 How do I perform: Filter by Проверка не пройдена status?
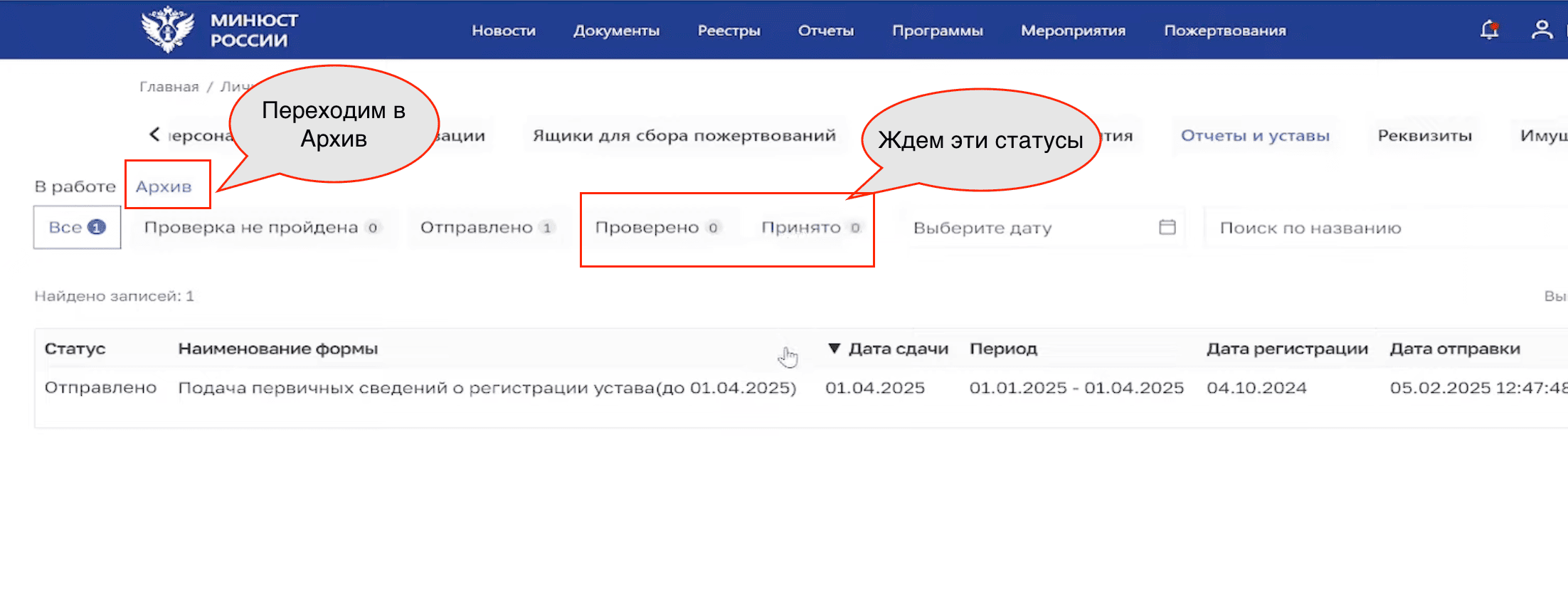(263, 227)
